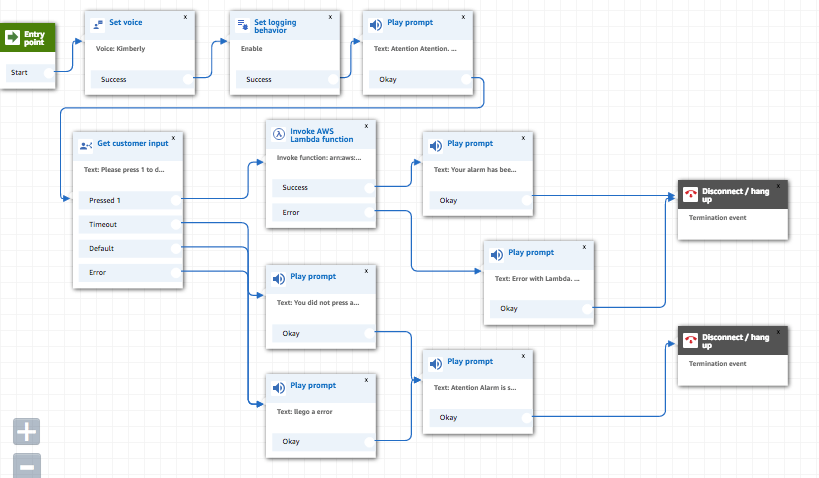Screen dimensions: 819x478
Task: Click speaker icon on 'Atention Alarm is s...' prompt
Action: coord(436,364)
